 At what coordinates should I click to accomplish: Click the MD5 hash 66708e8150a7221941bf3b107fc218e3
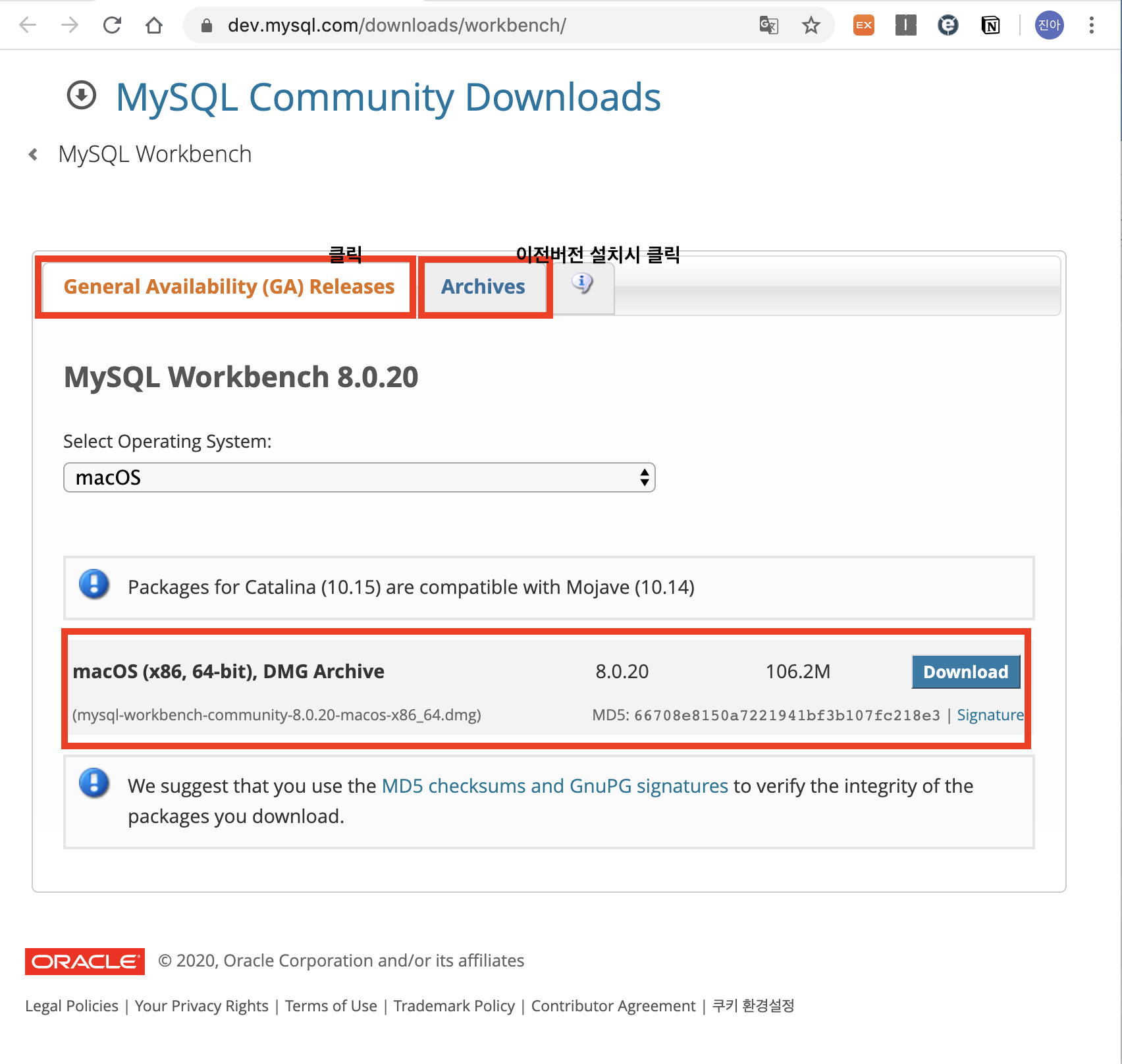(787, 716)
